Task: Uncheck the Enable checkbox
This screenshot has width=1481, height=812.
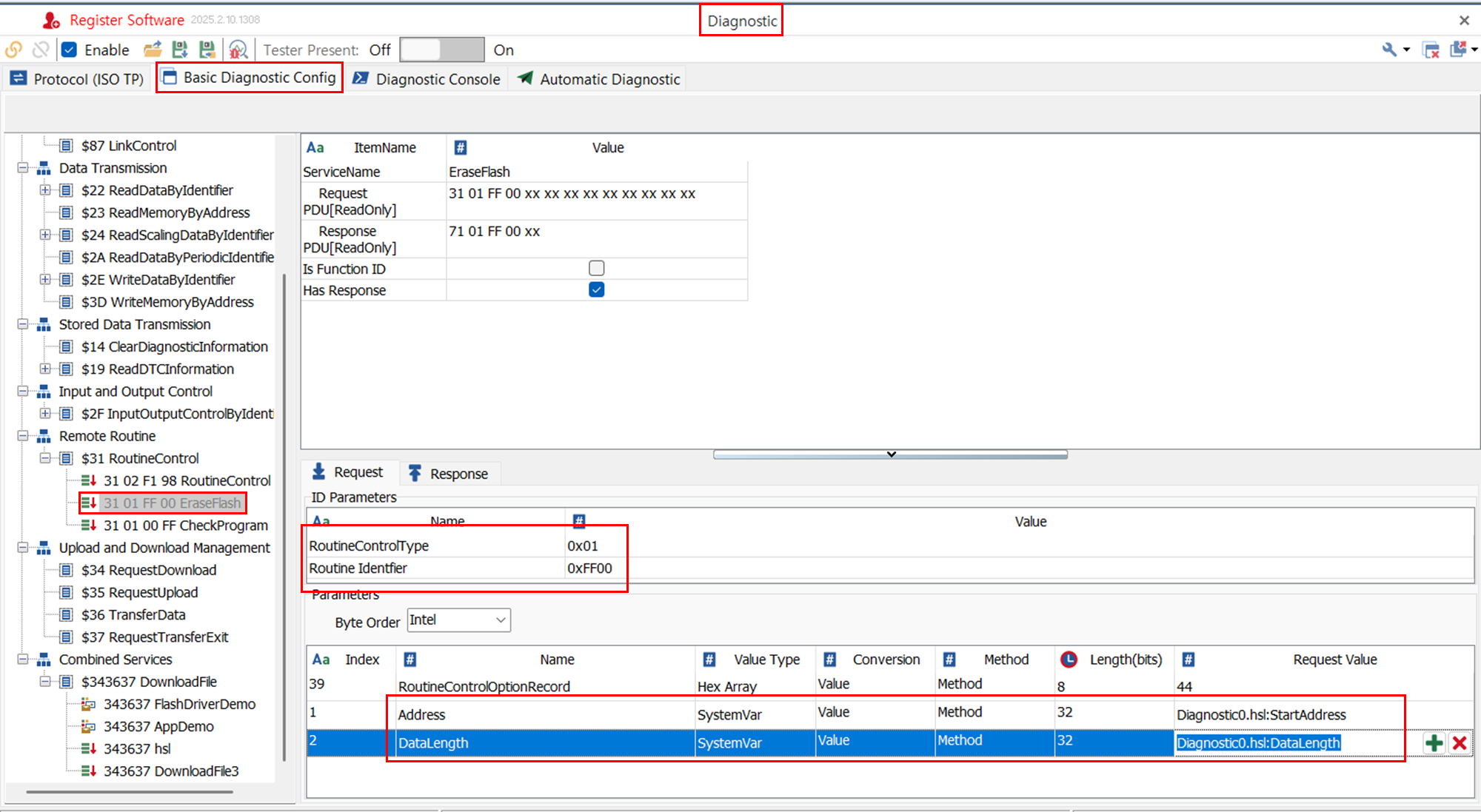Action: (70, 50)
